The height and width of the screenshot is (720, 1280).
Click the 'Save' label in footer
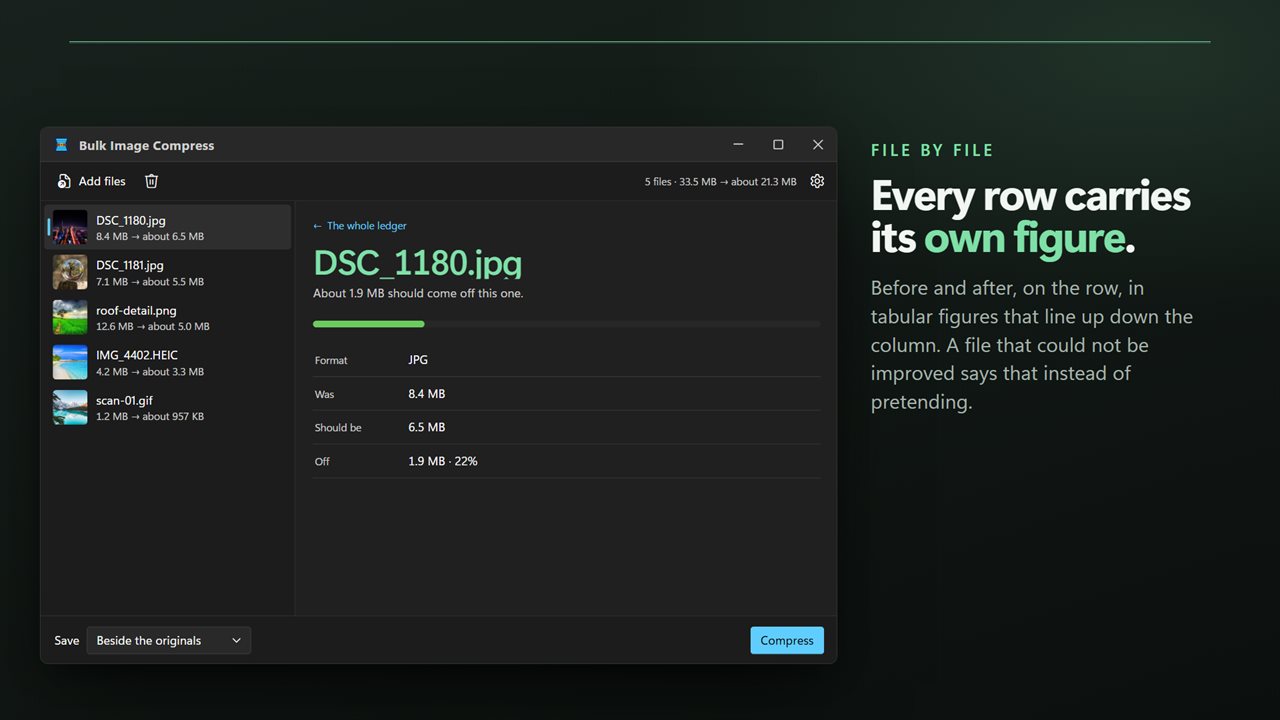coord(67,641)
